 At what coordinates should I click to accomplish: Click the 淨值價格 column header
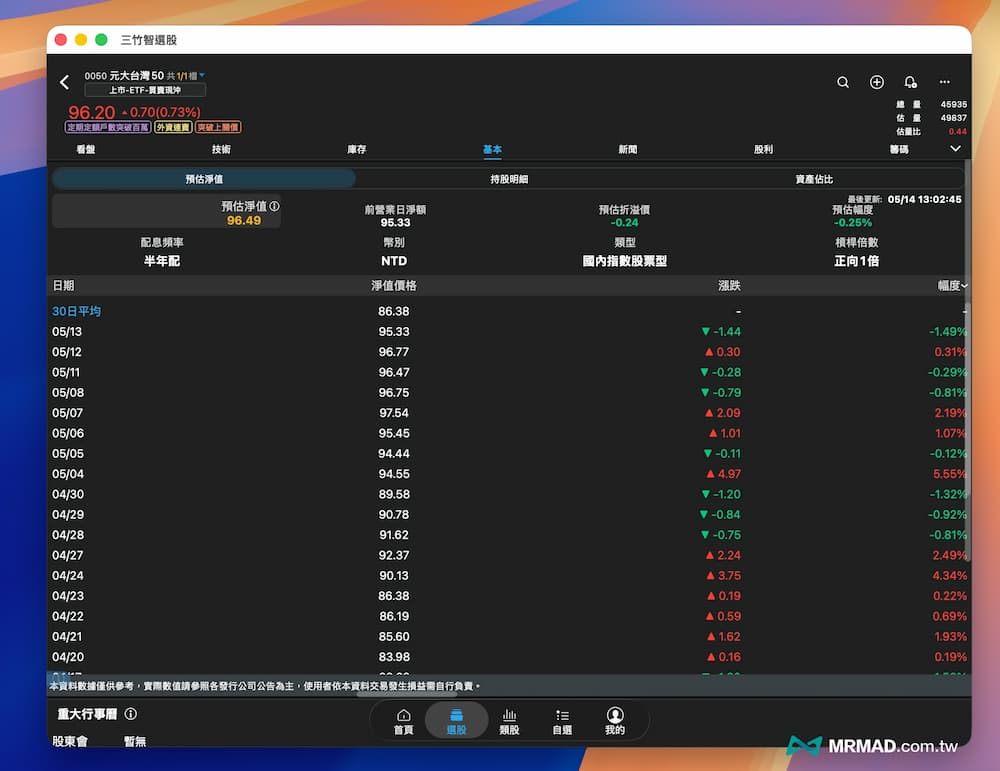click(x=393, y=286)
